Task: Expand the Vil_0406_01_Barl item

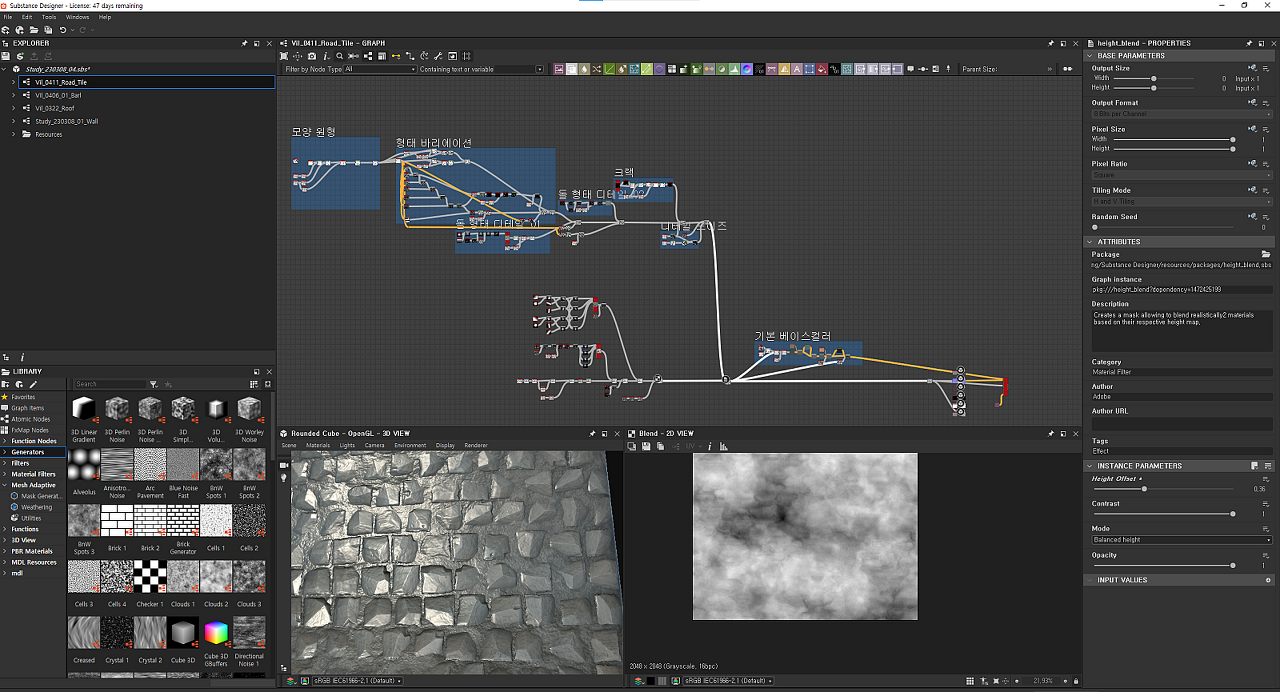Action: point(13,95)
